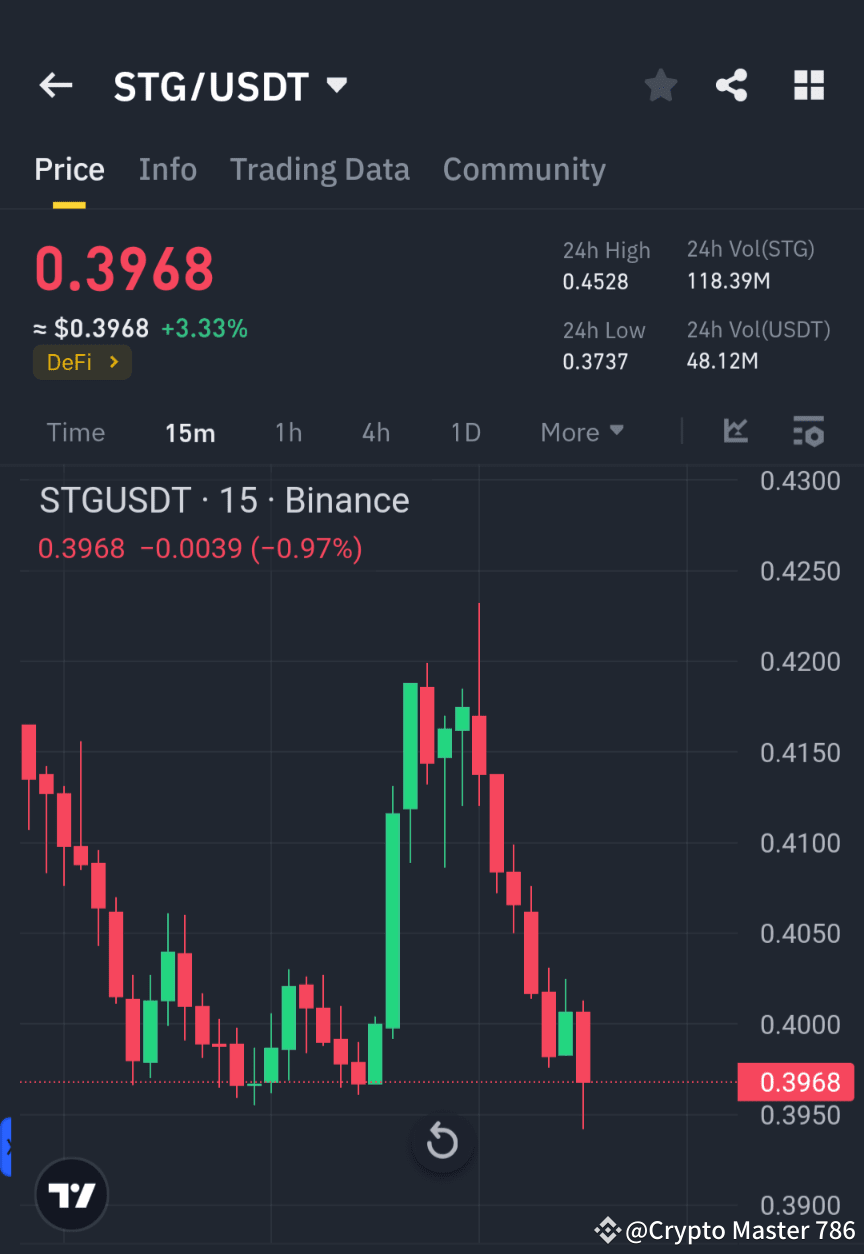The image size is (864, 1254).
Task: Click the back arrow to exit chart
Action: (x=55, y=85)
